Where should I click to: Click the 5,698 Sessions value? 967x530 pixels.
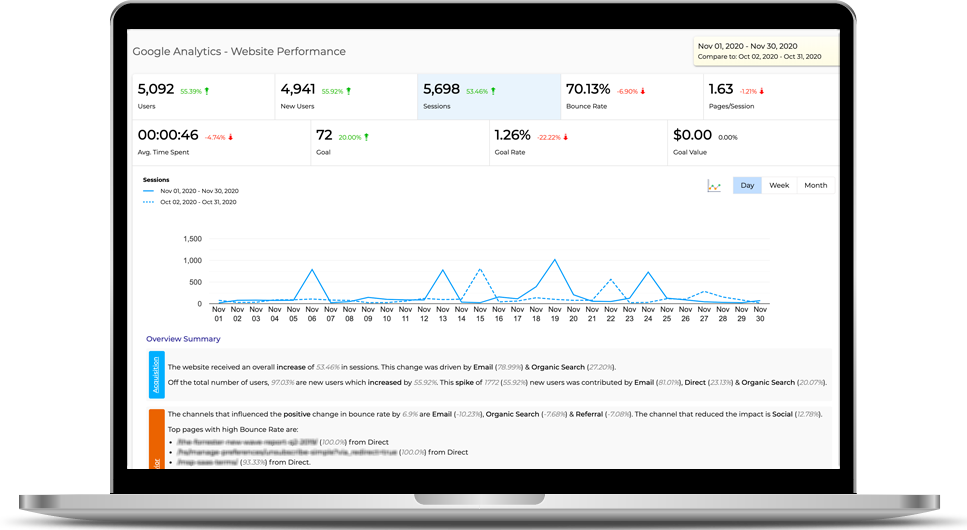click(441, 89)
